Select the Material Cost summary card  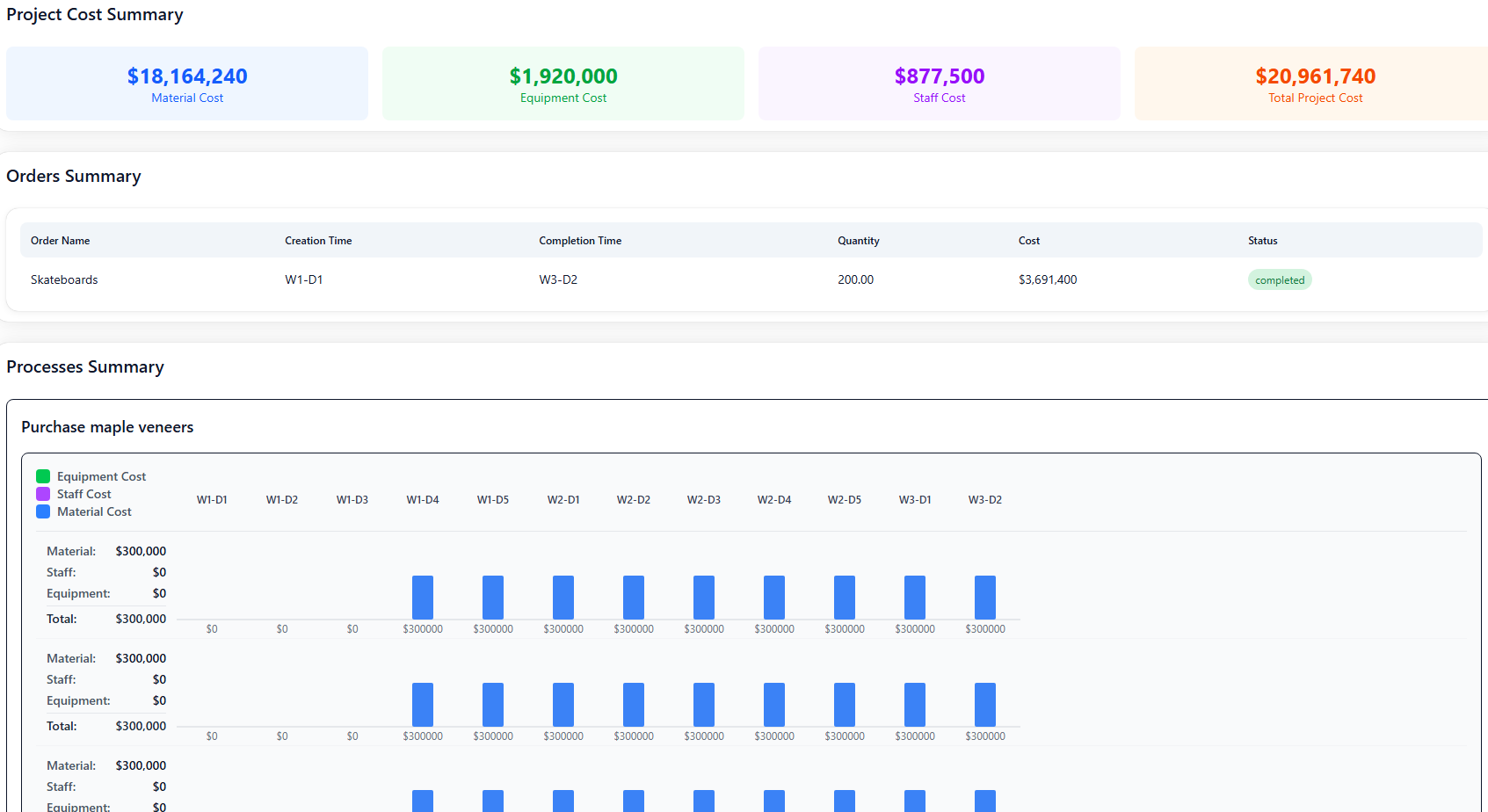tap(187, 84)
